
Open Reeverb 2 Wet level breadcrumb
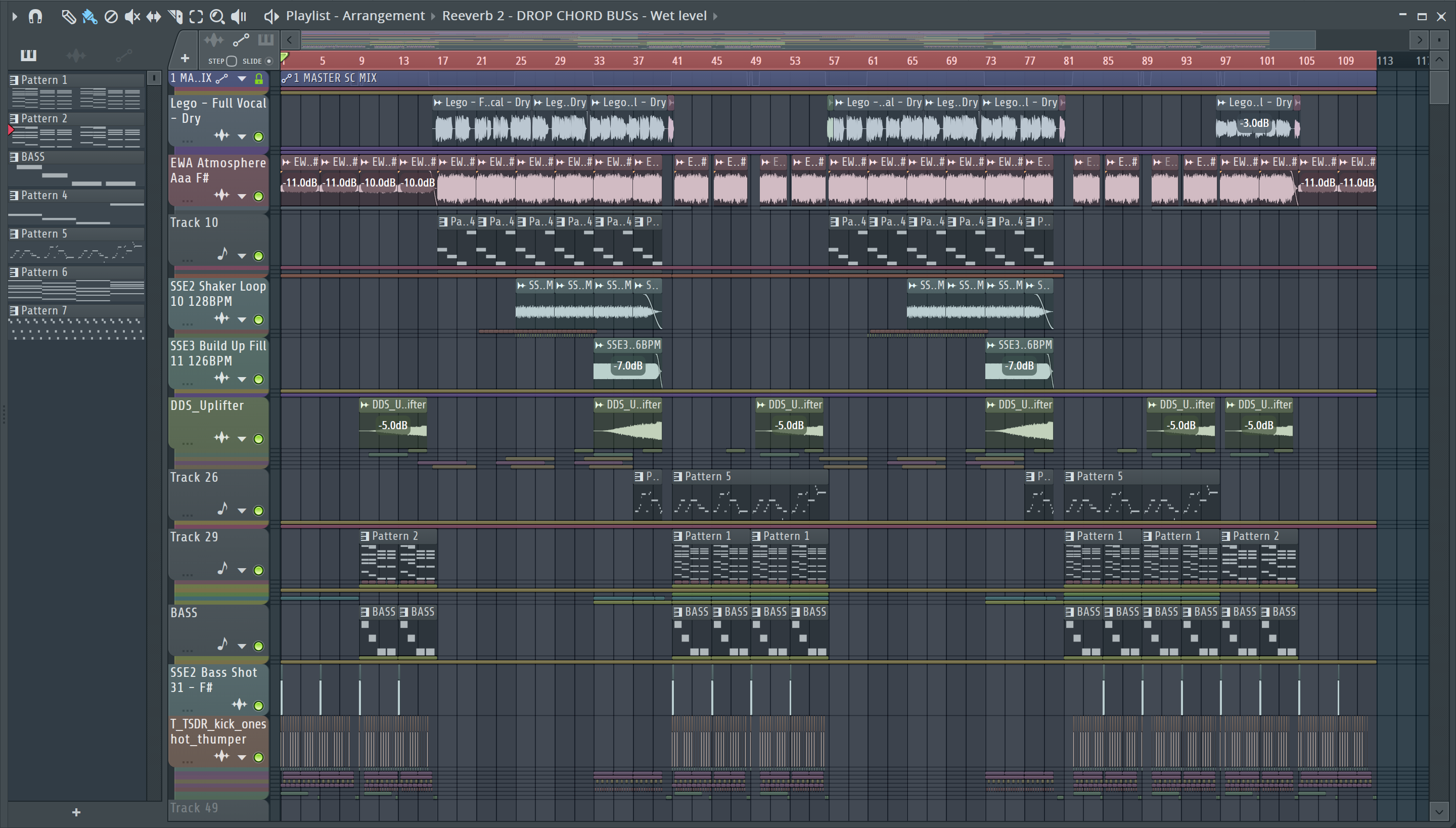(574, 16)
